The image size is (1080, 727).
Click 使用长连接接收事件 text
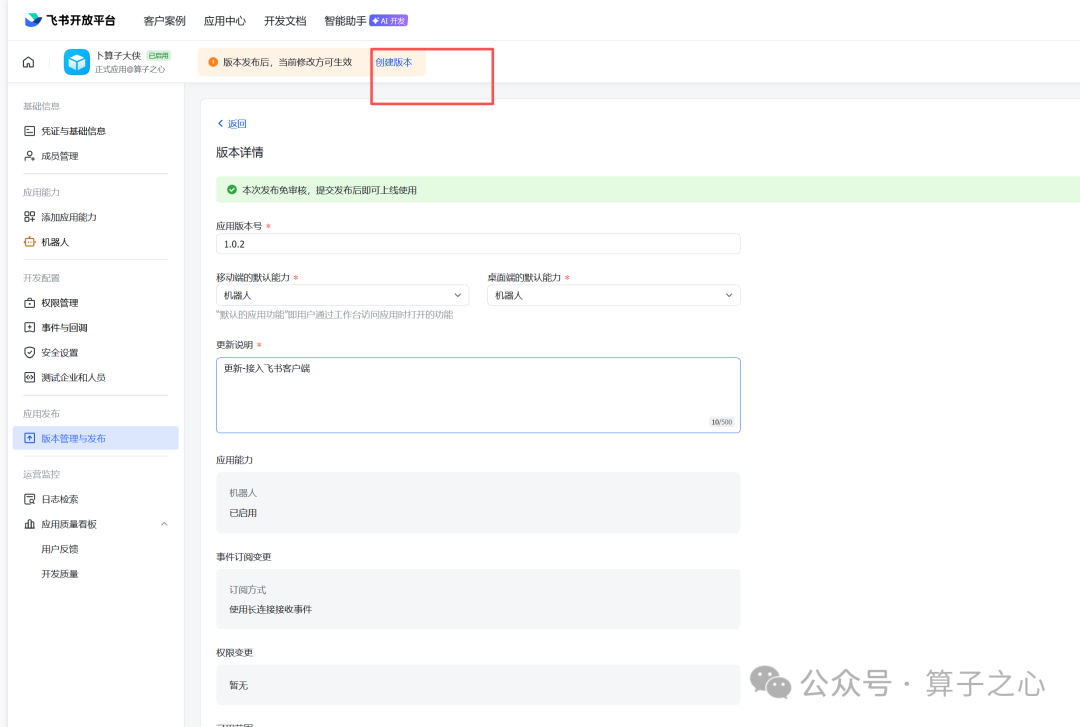pyautogui.click(x=271, y=609)
